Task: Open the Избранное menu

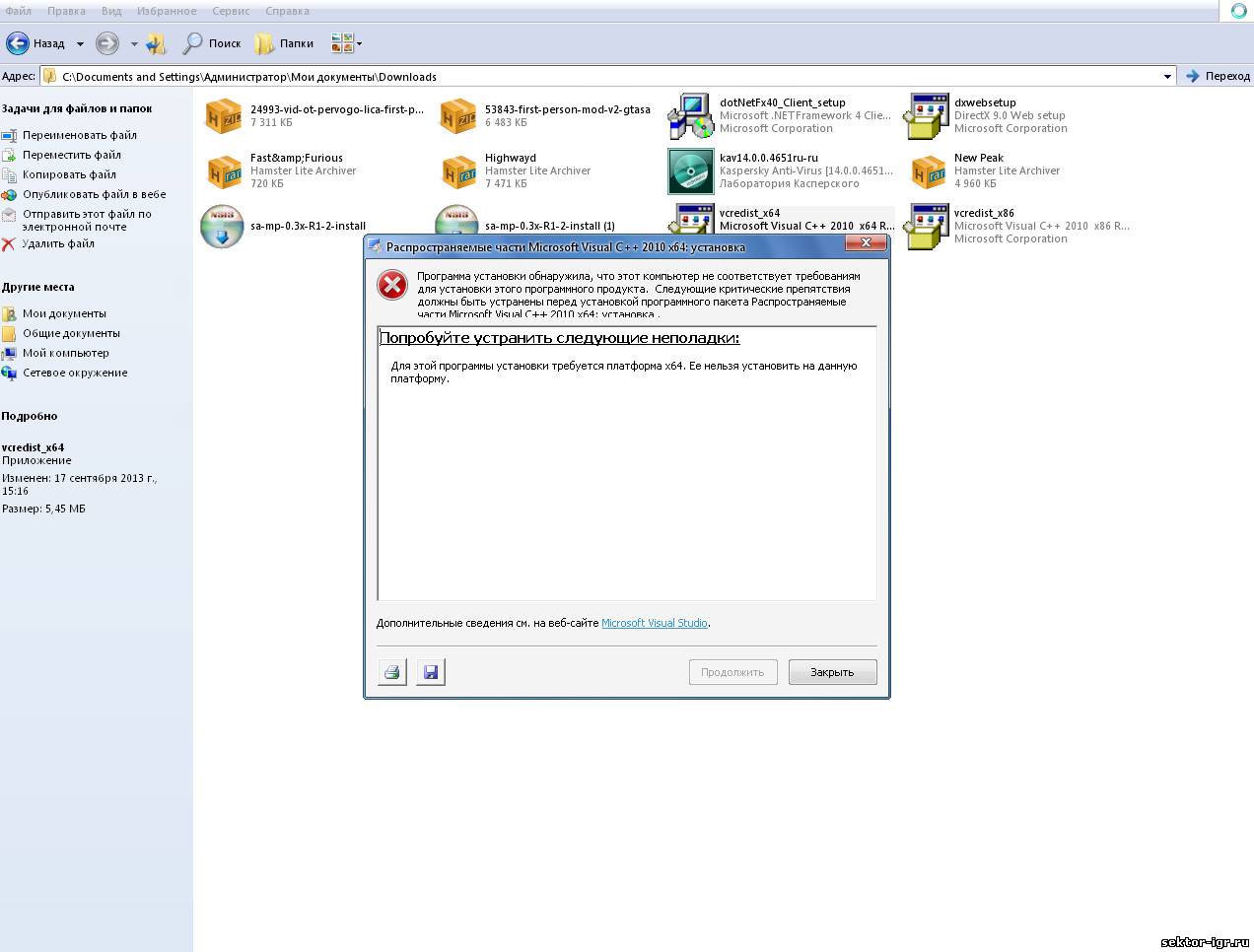Action: pos(166,11)
